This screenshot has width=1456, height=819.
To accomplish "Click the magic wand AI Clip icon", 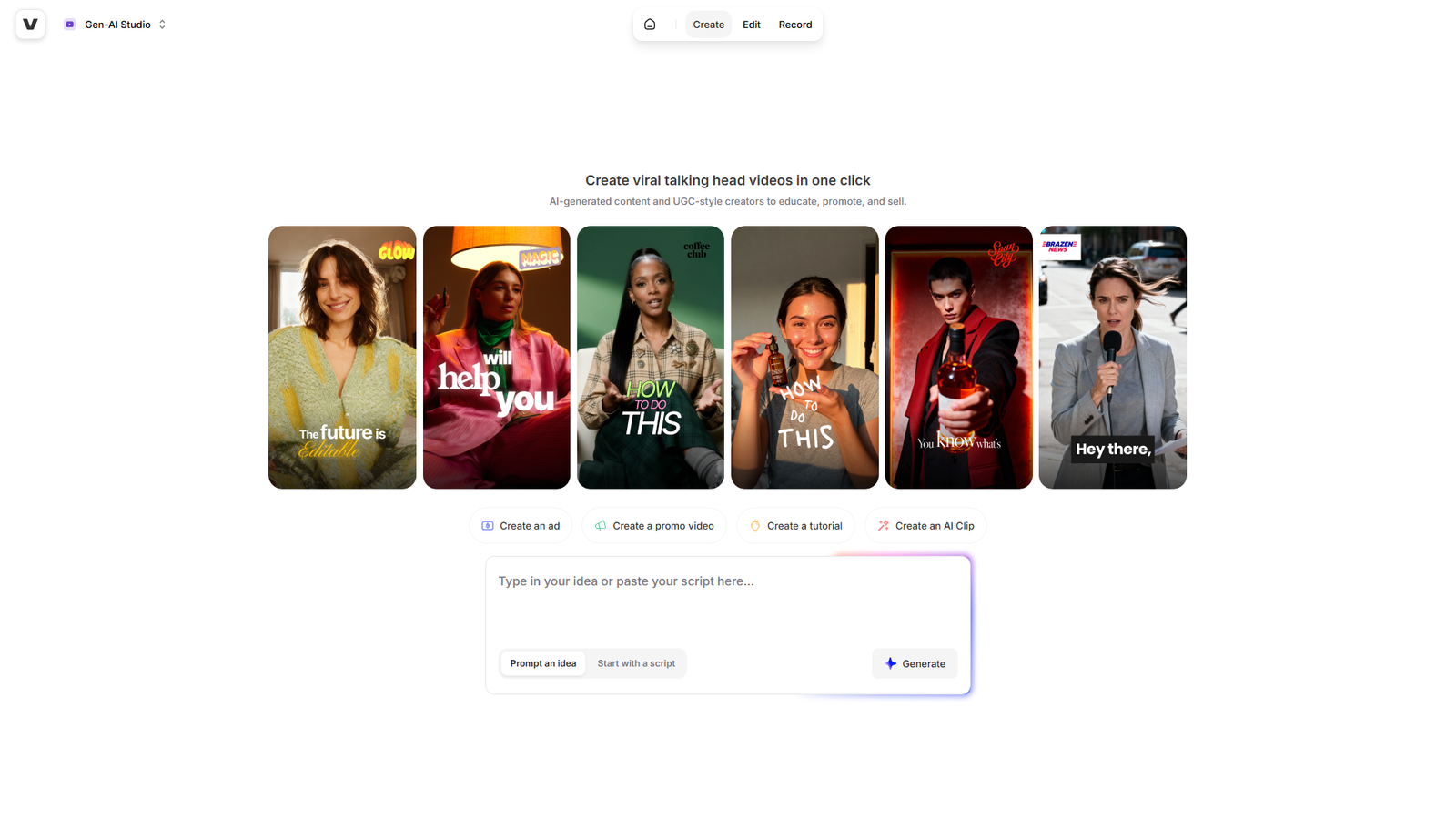I will tap(884, 526).
